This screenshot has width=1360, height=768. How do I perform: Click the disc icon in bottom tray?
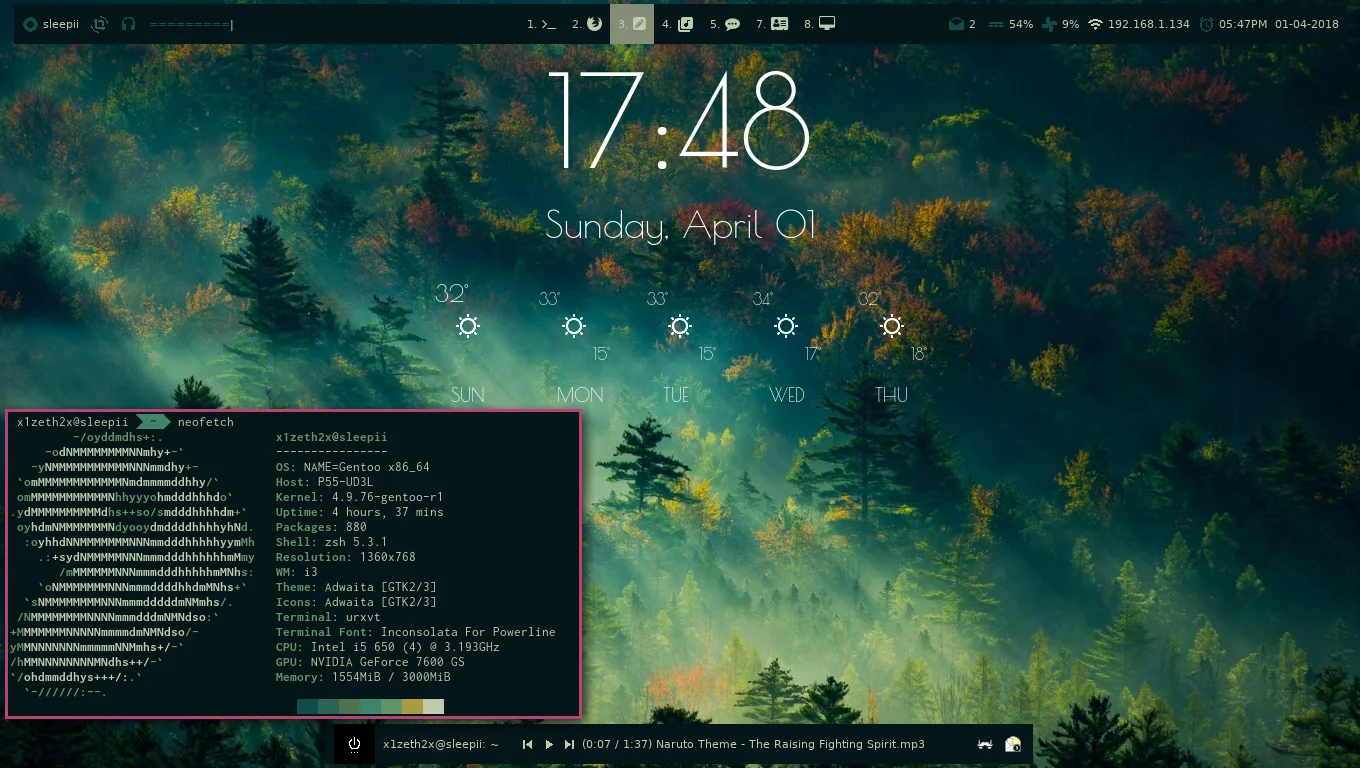click(1013, 744)
